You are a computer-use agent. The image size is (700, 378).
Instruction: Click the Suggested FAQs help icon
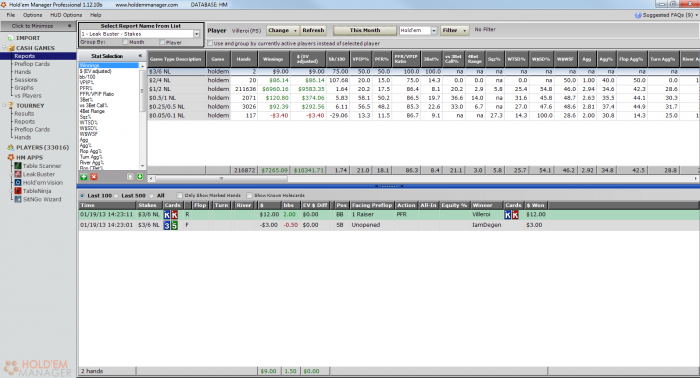638,15
